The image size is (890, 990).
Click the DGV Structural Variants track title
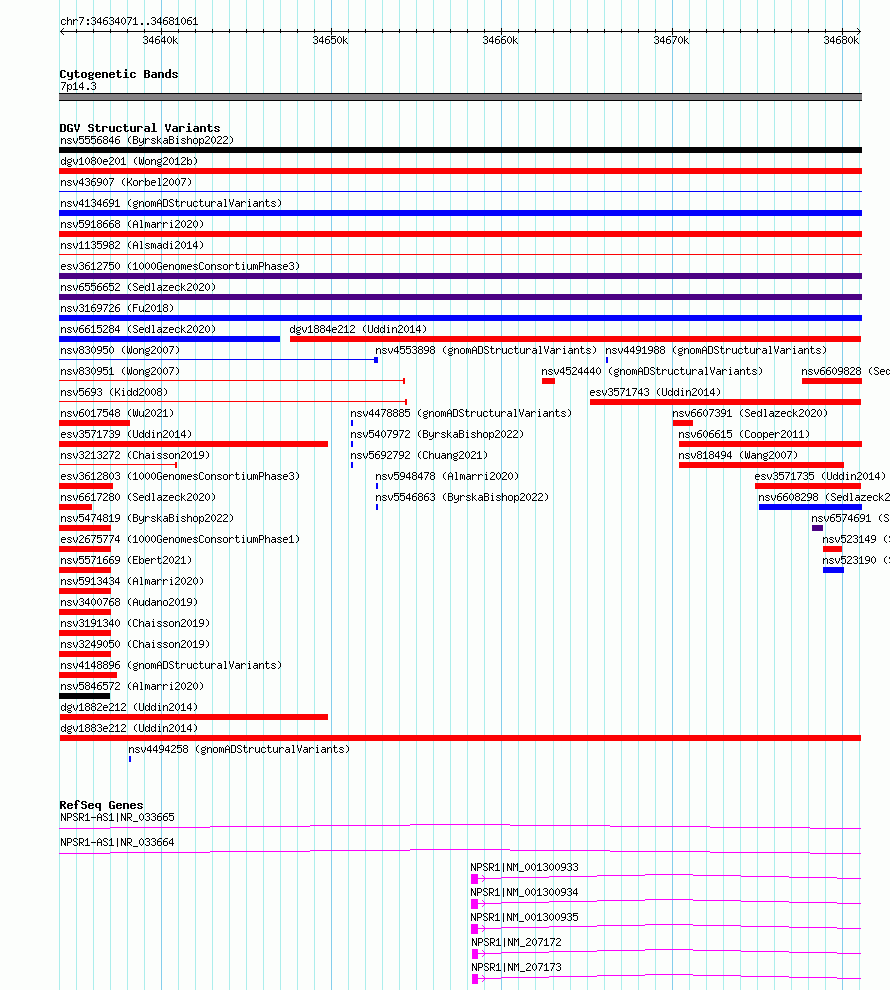click(139, 128)
